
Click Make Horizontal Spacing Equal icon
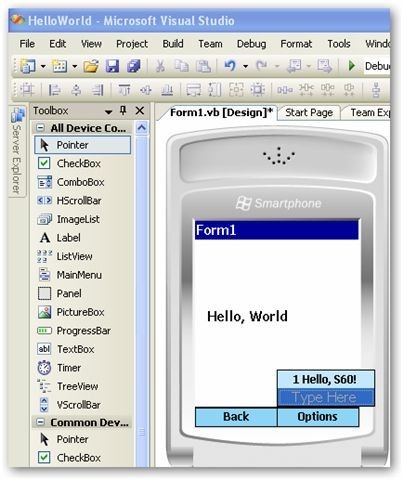tap(285, 90)
